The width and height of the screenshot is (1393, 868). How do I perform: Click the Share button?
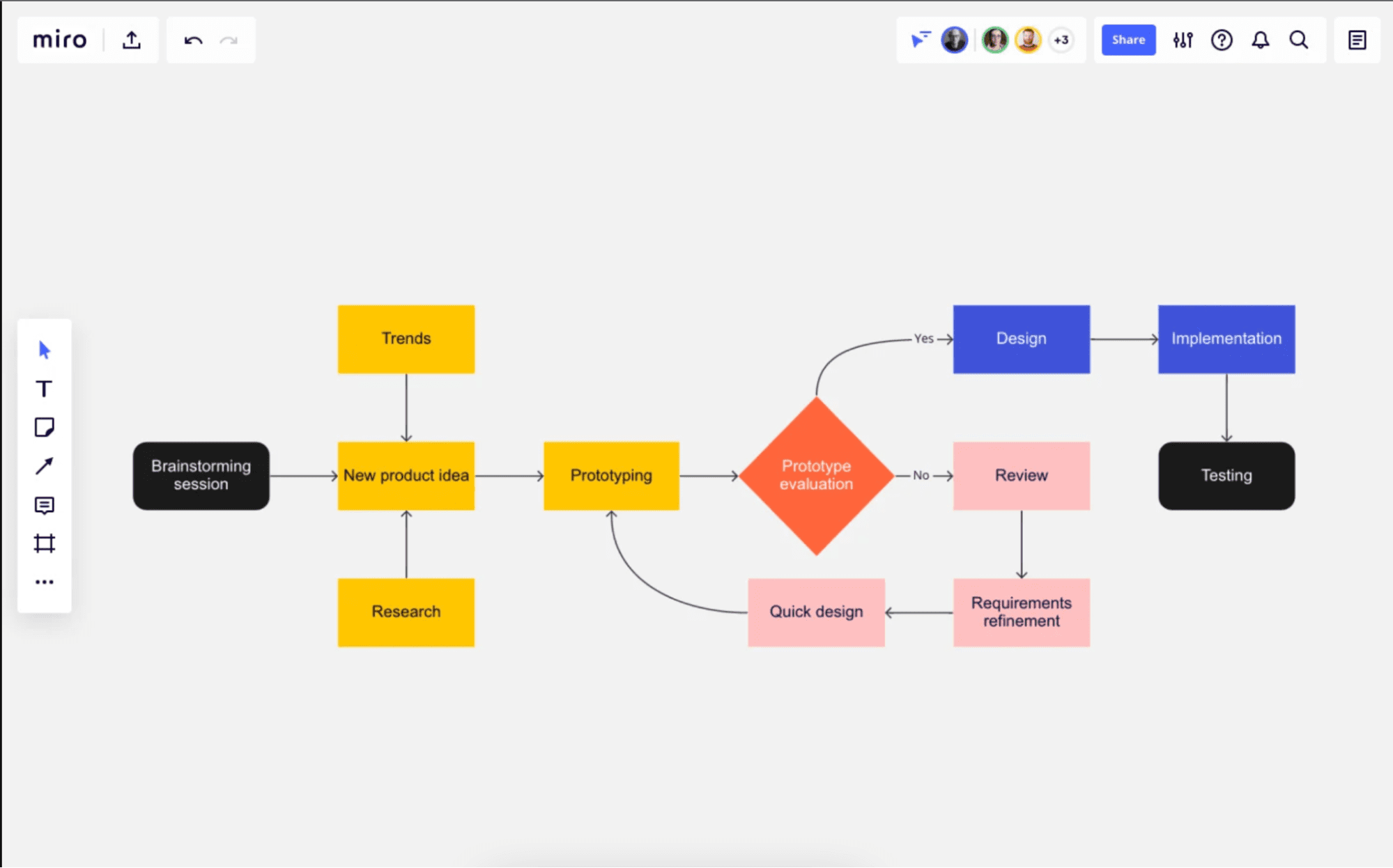point(1128,40)
